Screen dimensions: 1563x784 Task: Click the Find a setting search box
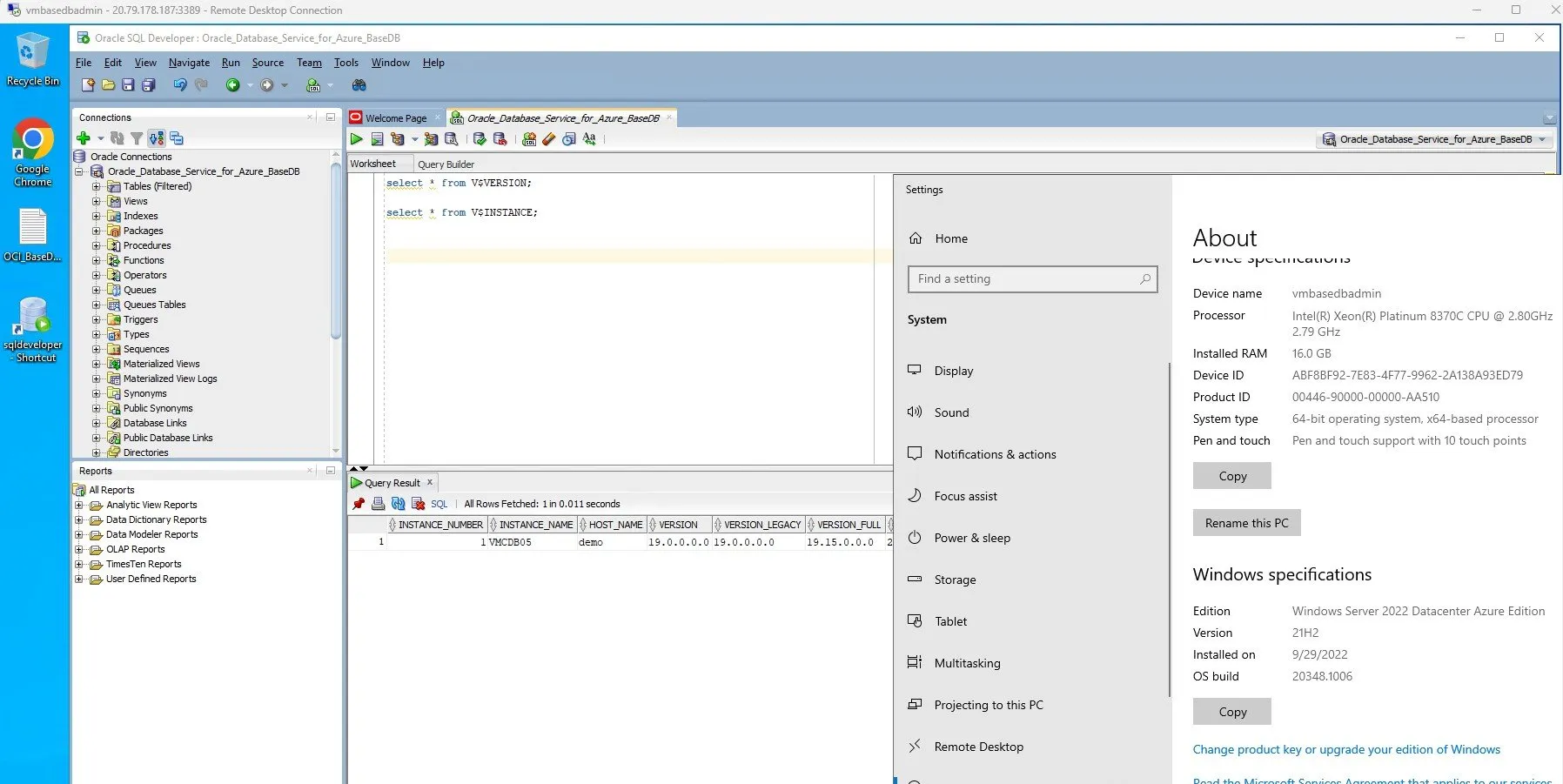click(1032, 279)
